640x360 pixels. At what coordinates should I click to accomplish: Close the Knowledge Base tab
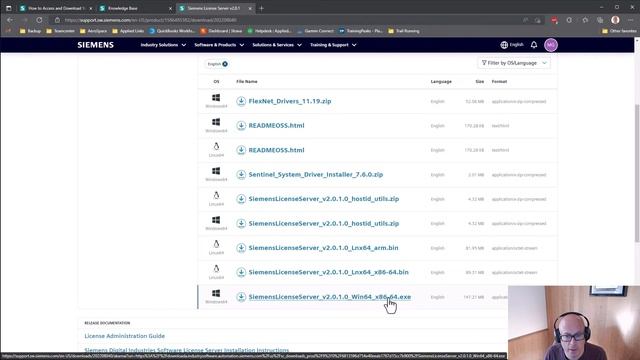[170, 8]
